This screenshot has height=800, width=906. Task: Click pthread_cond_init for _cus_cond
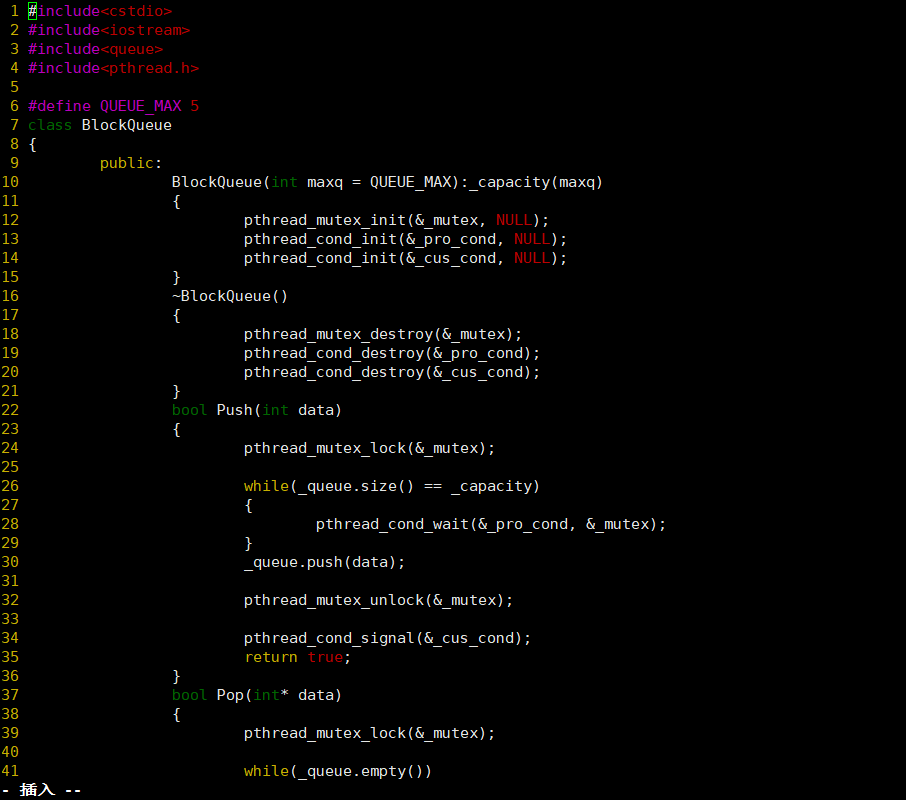405,258
